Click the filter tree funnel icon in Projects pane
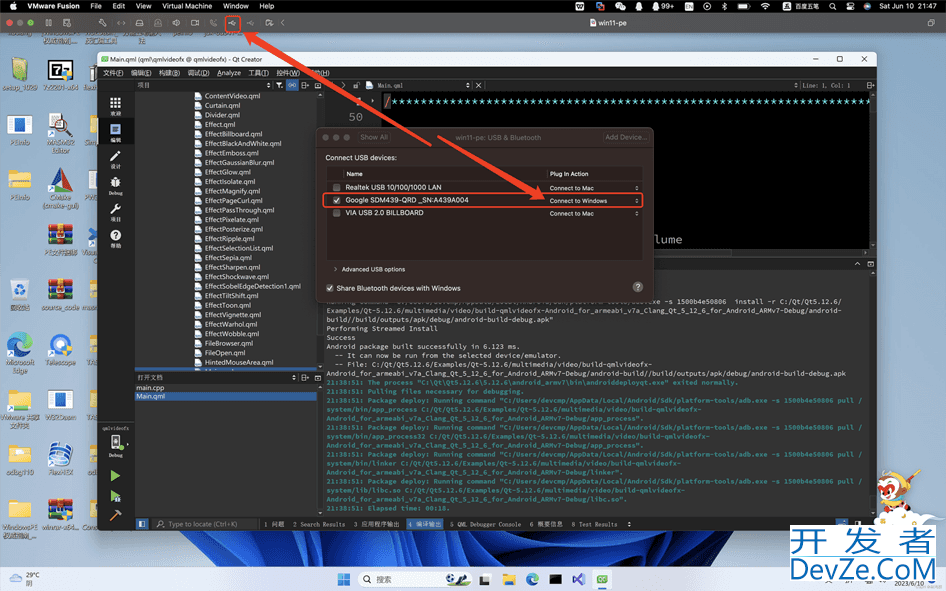This screenshot has width=946, height=591. (279, 85)
